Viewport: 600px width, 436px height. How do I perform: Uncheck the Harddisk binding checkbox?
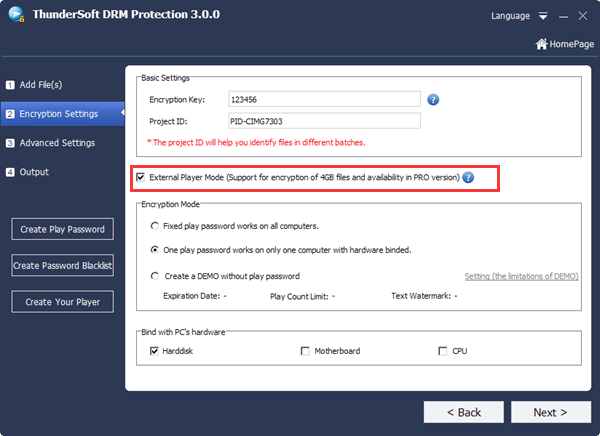(154, 351)
